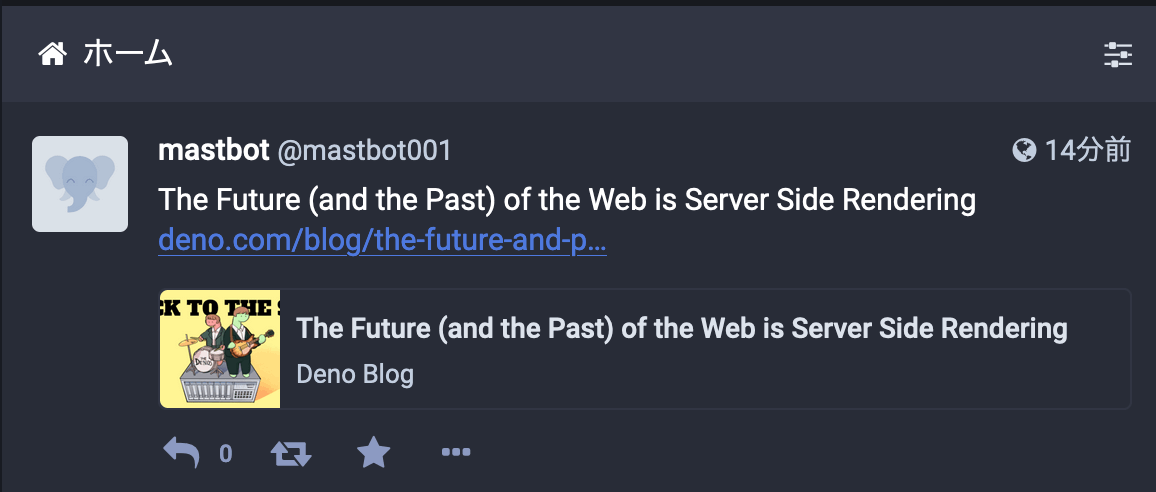Click the bold title inside the preview card
This screenshot has height=492, width=1156.
click(682, 328)
